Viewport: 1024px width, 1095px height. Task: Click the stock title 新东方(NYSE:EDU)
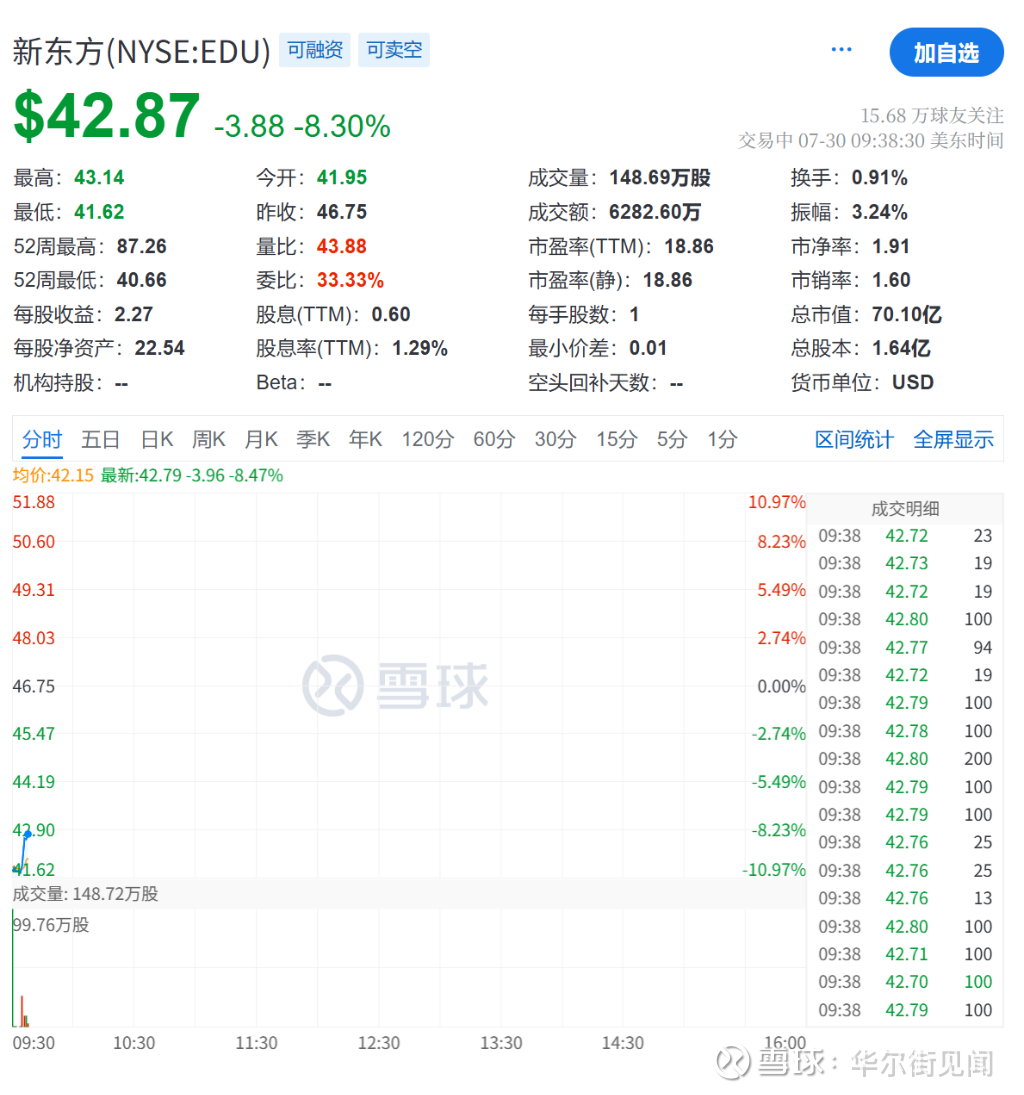[x=141, y=52]
